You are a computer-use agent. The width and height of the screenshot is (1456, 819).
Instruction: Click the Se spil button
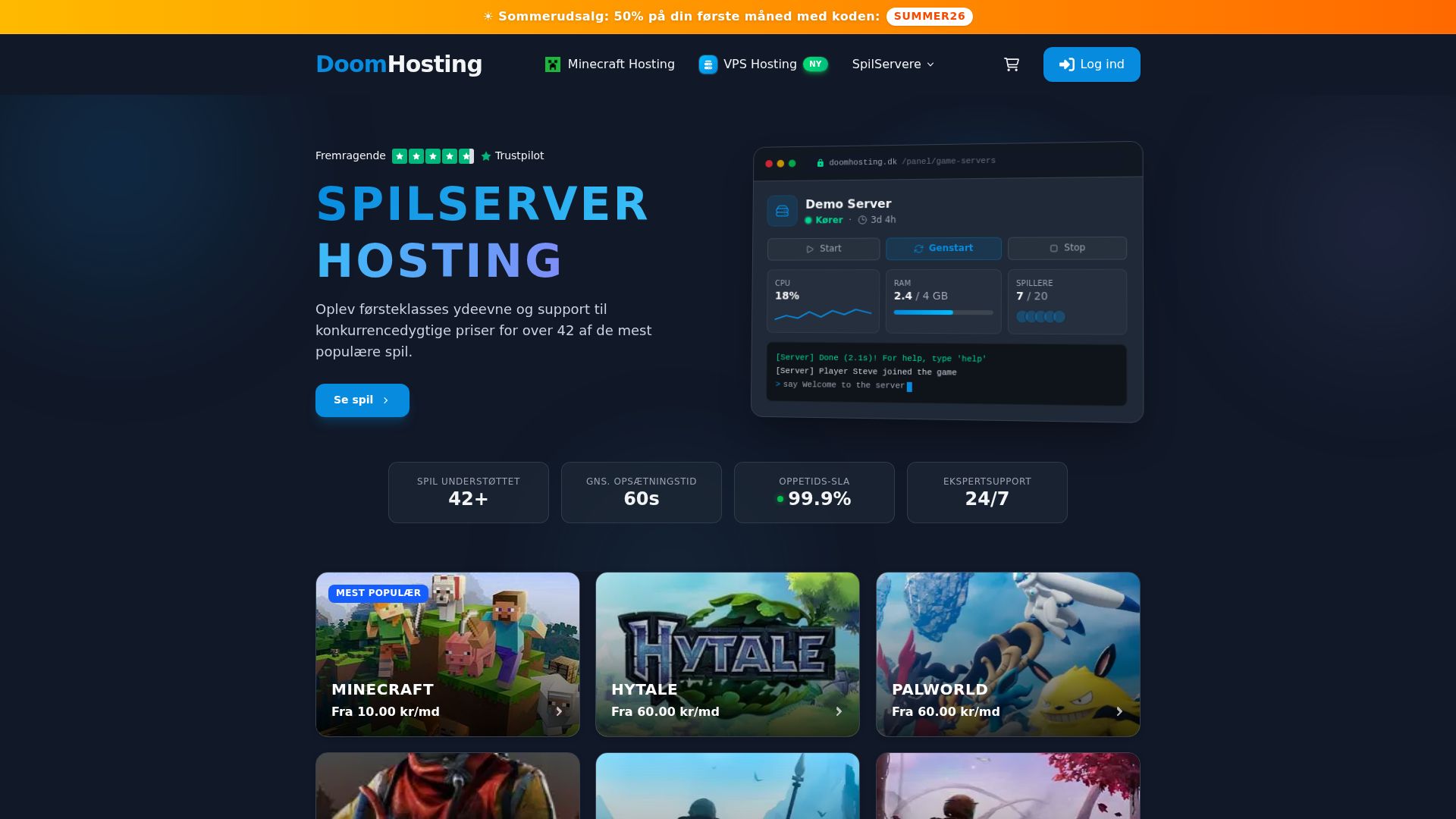click(x=362, y=400)
